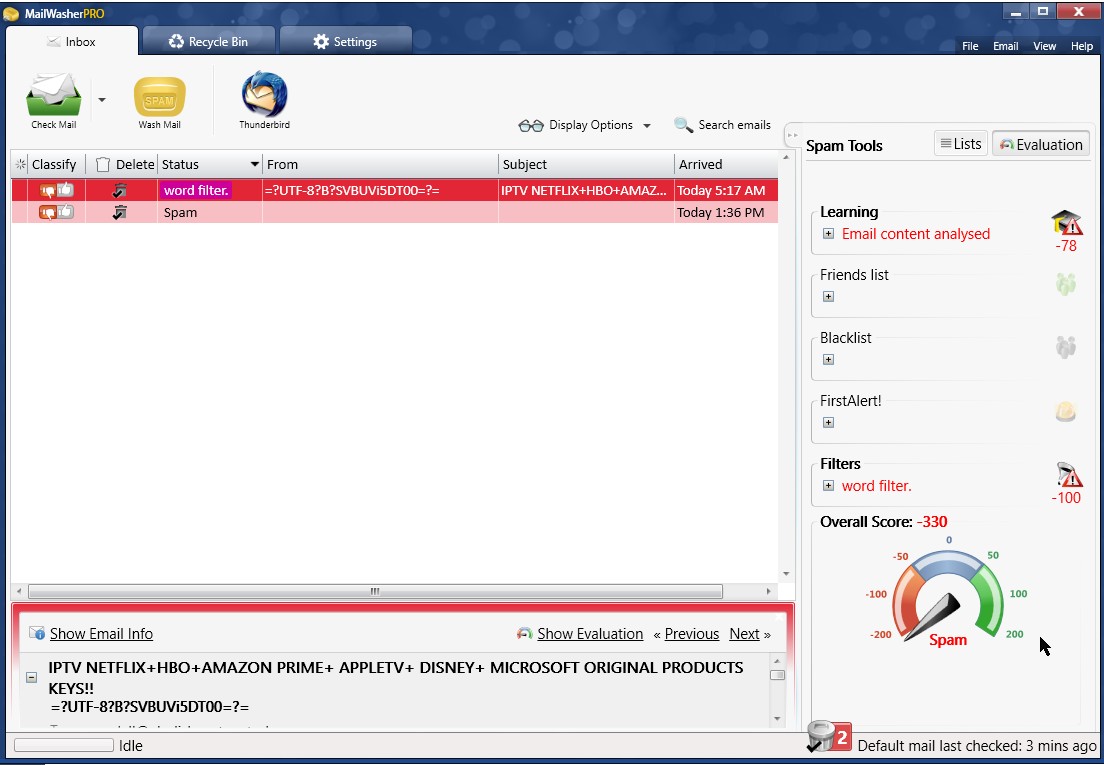This screenshot has height=765, width=1104.
Task: Click the Classify column header
Action: coord(54,164)
